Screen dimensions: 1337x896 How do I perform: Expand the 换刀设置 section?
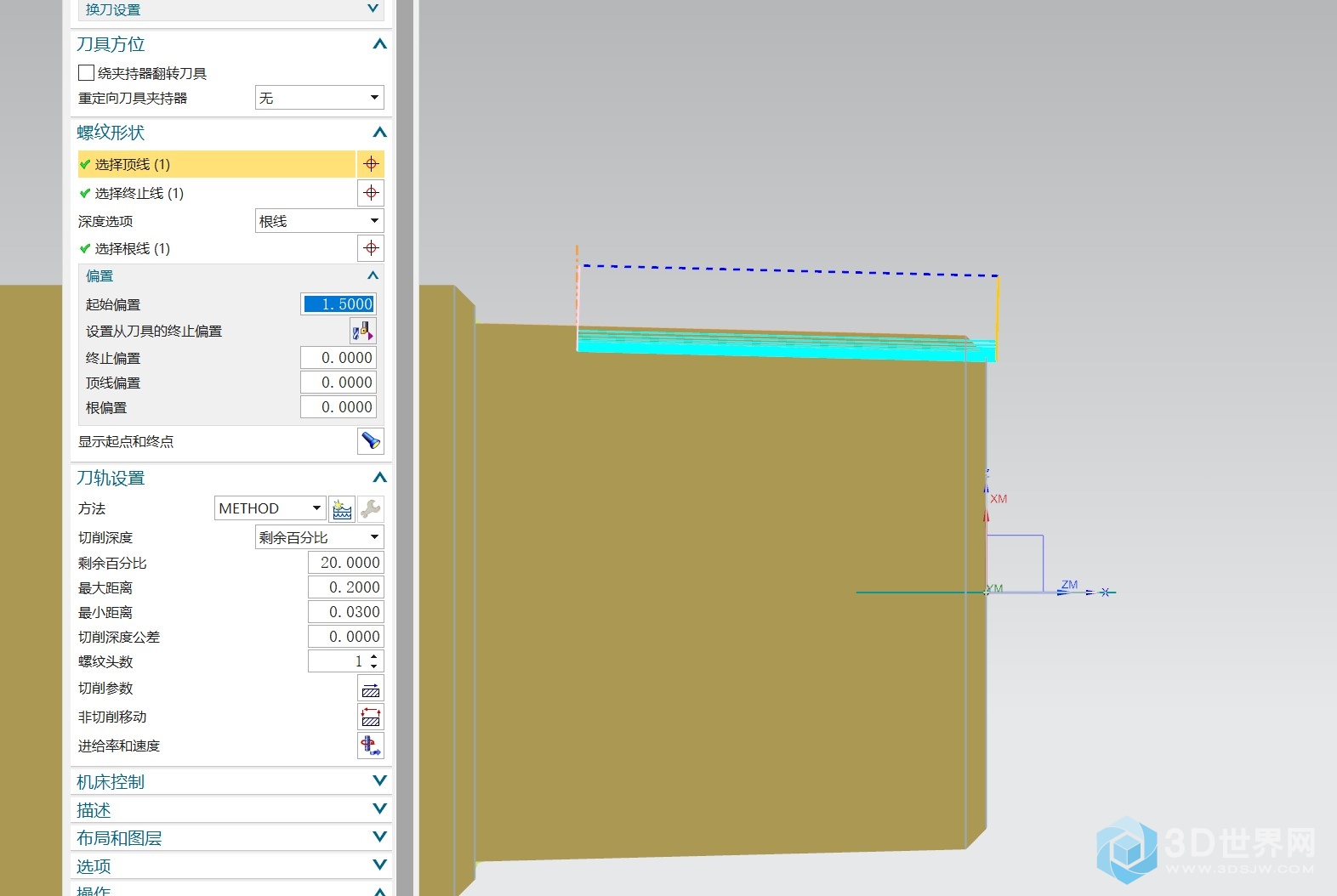(373, 9)
